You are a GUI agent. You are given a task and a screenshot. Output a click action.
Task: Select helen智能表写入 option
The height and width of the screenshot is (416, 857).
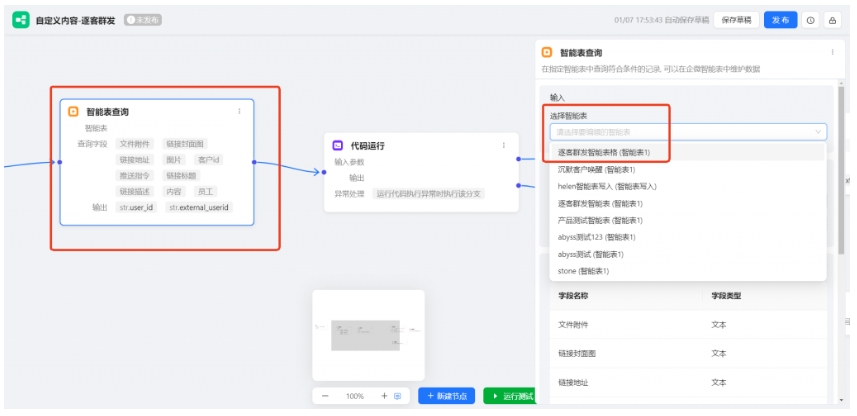click(x=688, y=186)
